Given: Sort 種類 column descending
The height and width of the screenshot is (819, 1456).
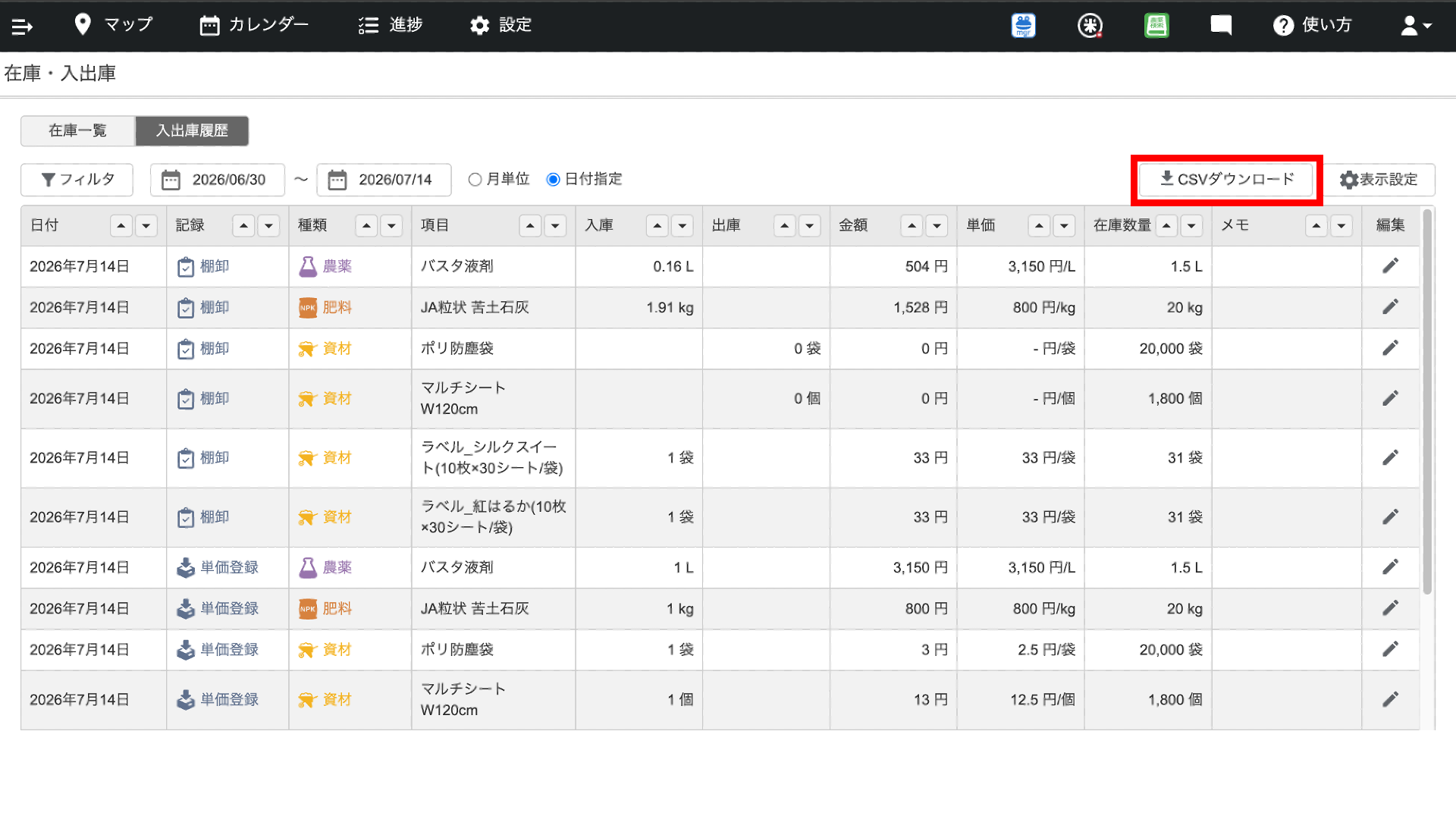Looking at the screenshot, I should coord(391,225).
